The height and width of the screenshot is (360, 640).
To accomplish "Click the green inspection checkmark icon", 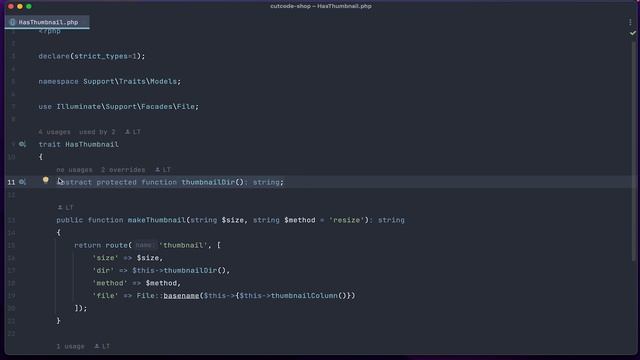I will click(x=632, y=33).
